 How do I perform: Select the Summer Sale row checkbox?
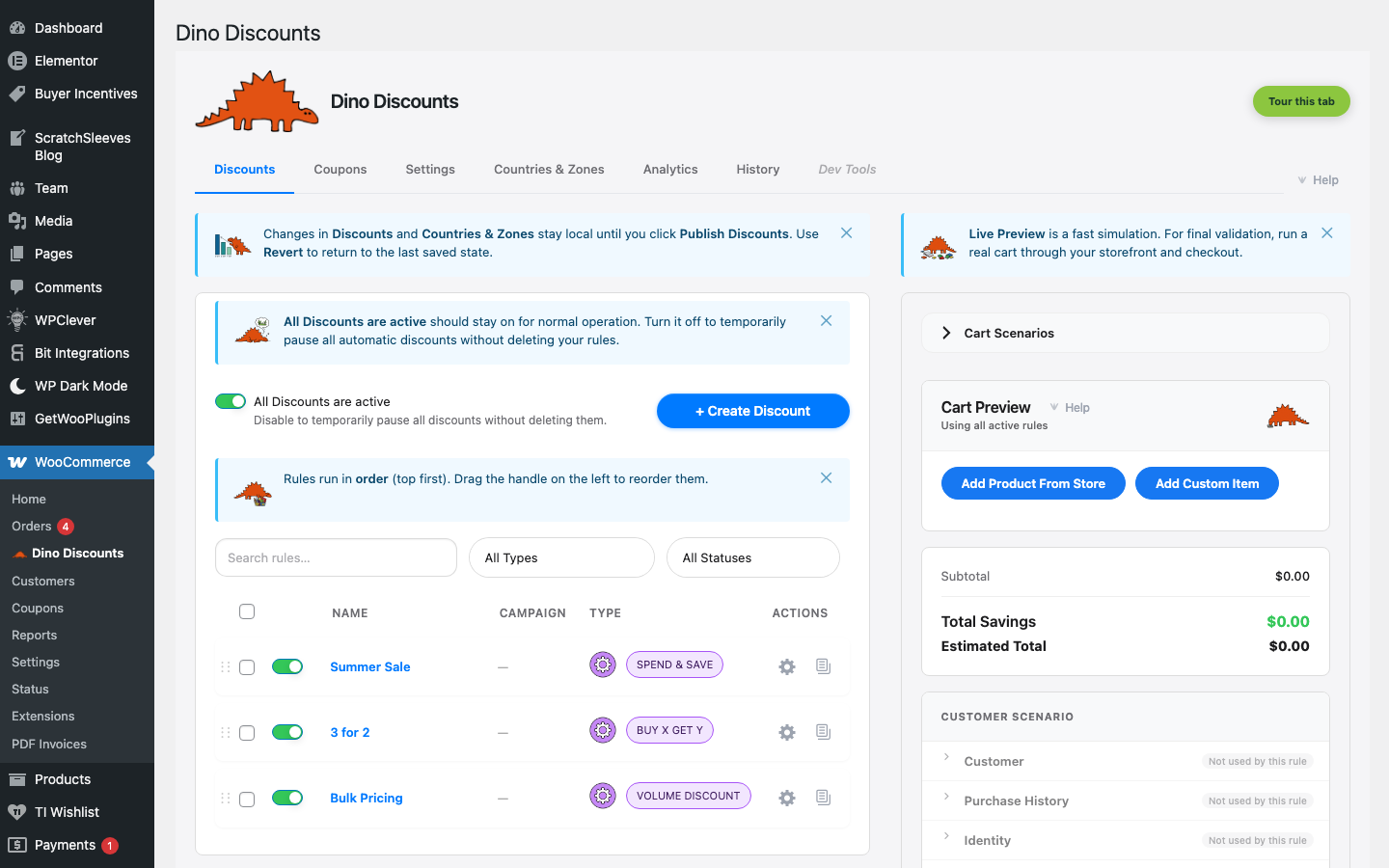247,667
